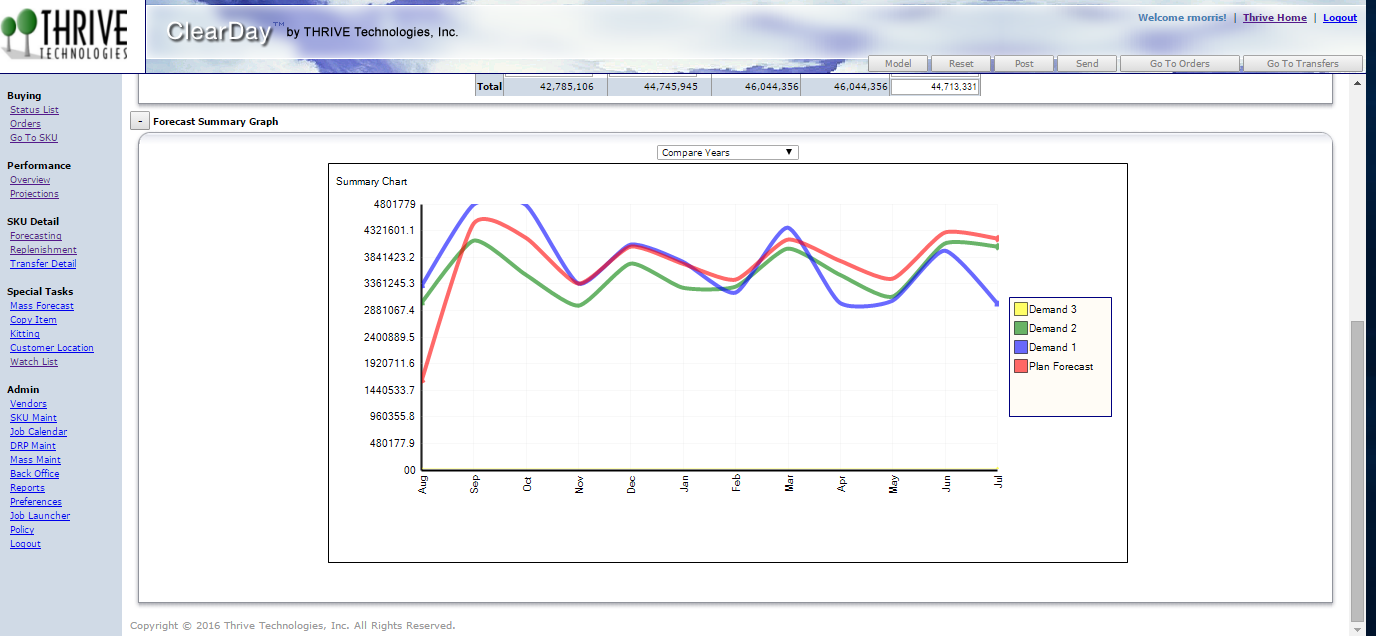The height and width of the screenshot is (636, 1376).
Task: Click the Go To Transfers button
Action: (1302, 63)
